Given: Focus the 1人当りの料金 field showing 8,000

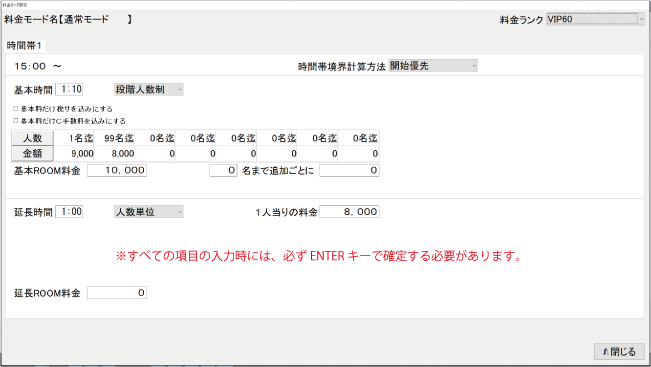Looking at the screenshot, I should click(349, 212).
